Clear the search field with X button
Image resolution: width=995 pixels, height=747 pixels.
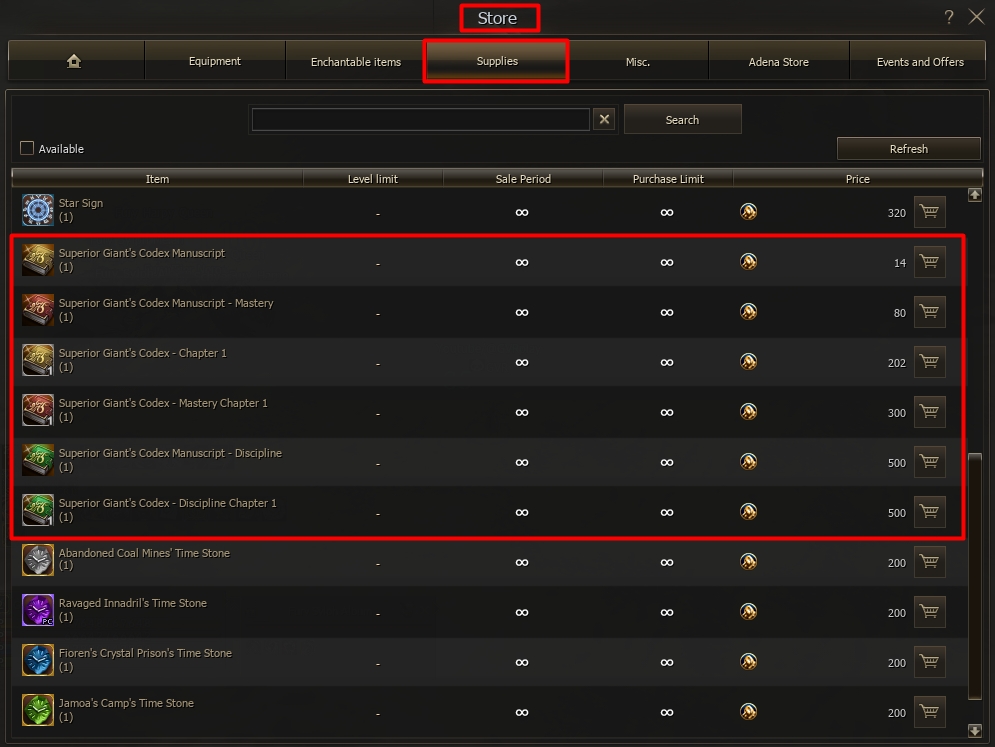604,120
